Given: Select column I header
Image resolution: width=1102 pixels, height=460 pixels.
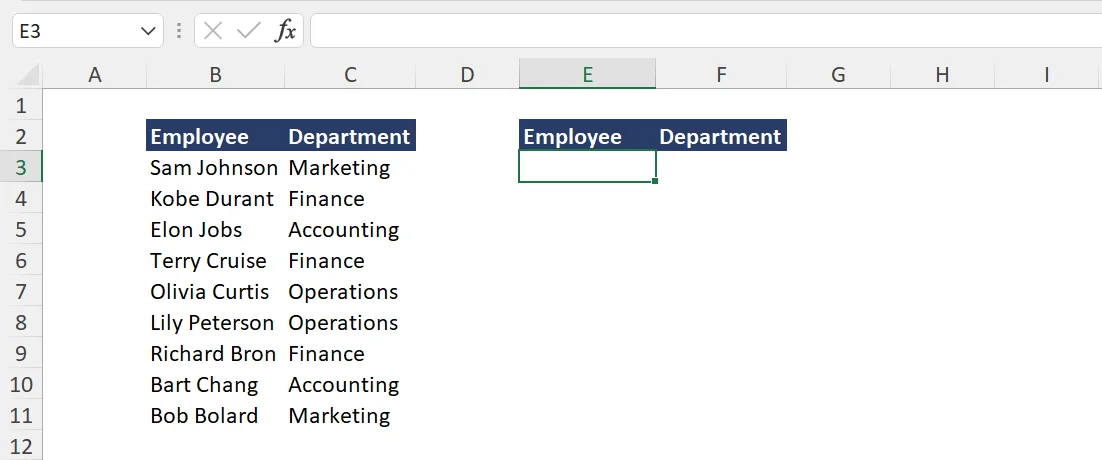Looking at the screenshot, I should point(1046,74).
